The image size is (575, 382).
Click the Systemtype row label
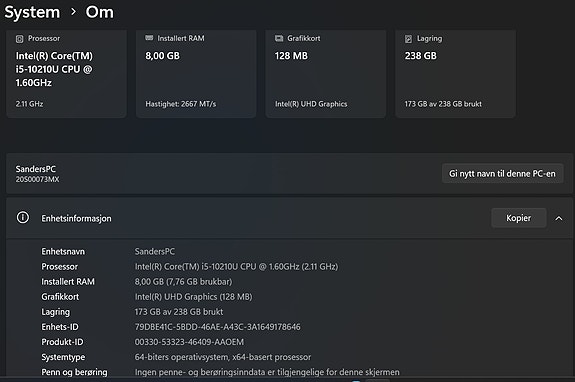[x=63, y=357]
